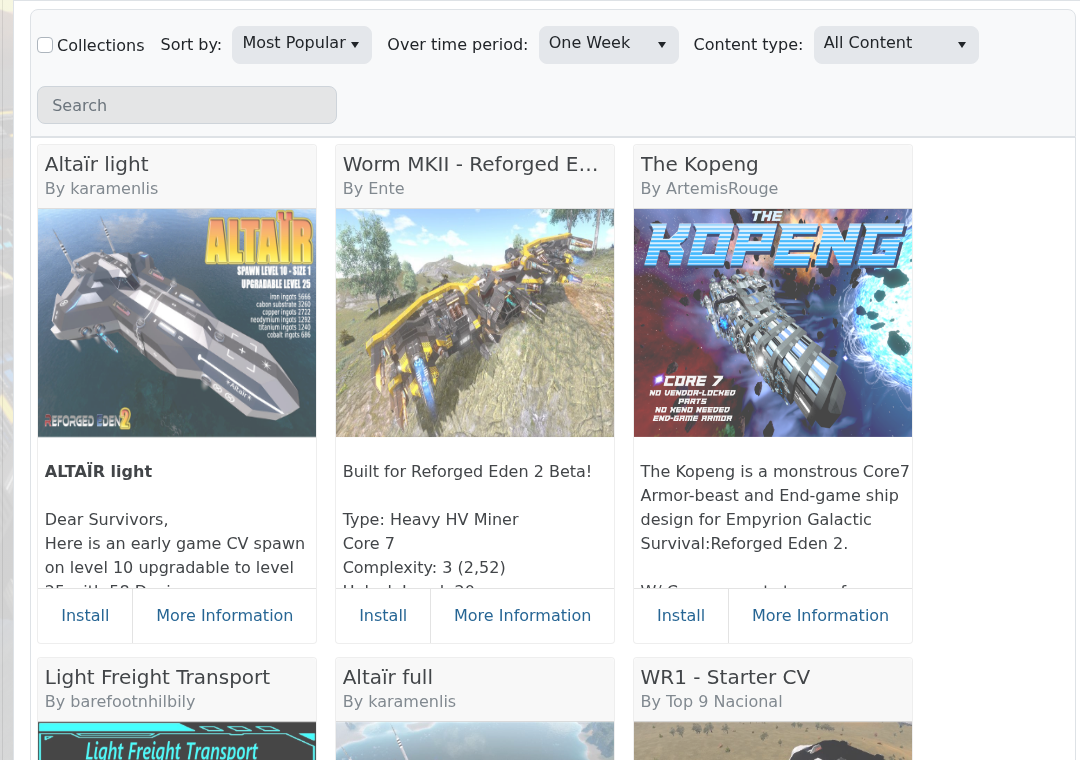Open the One Week time period dropdown
1080x760 pixels.
pyautogui.click(x=608, y=45)
